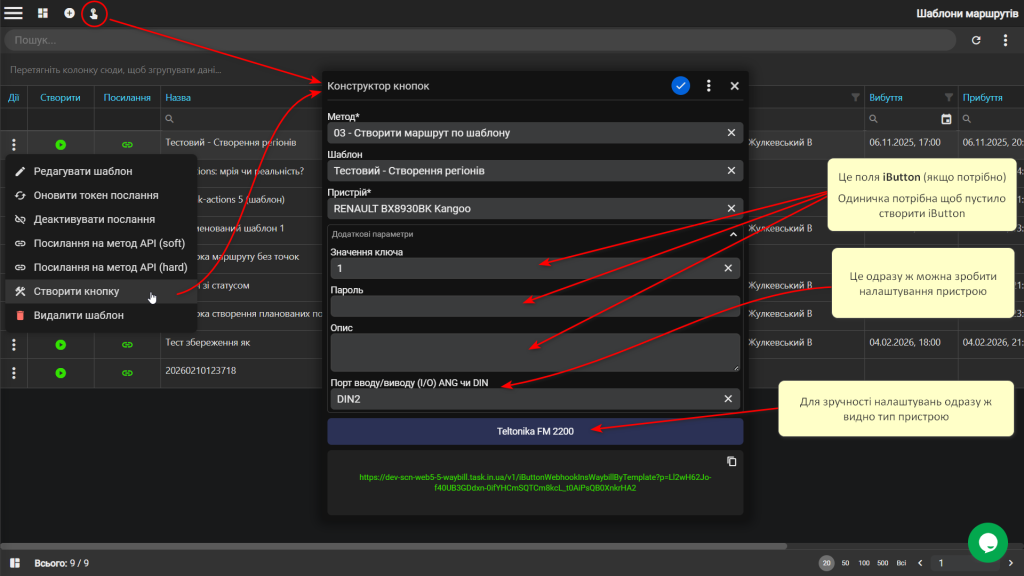Set page size to 20
This screenshot has width=1024, height=576.
coord(826,563)
